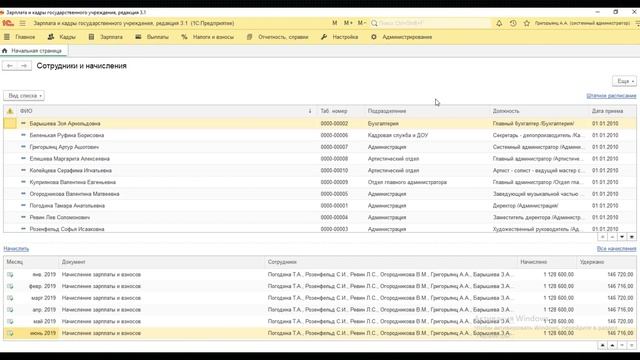
Task: Click current user name Григорьянц А.А.
Action: 582,23
